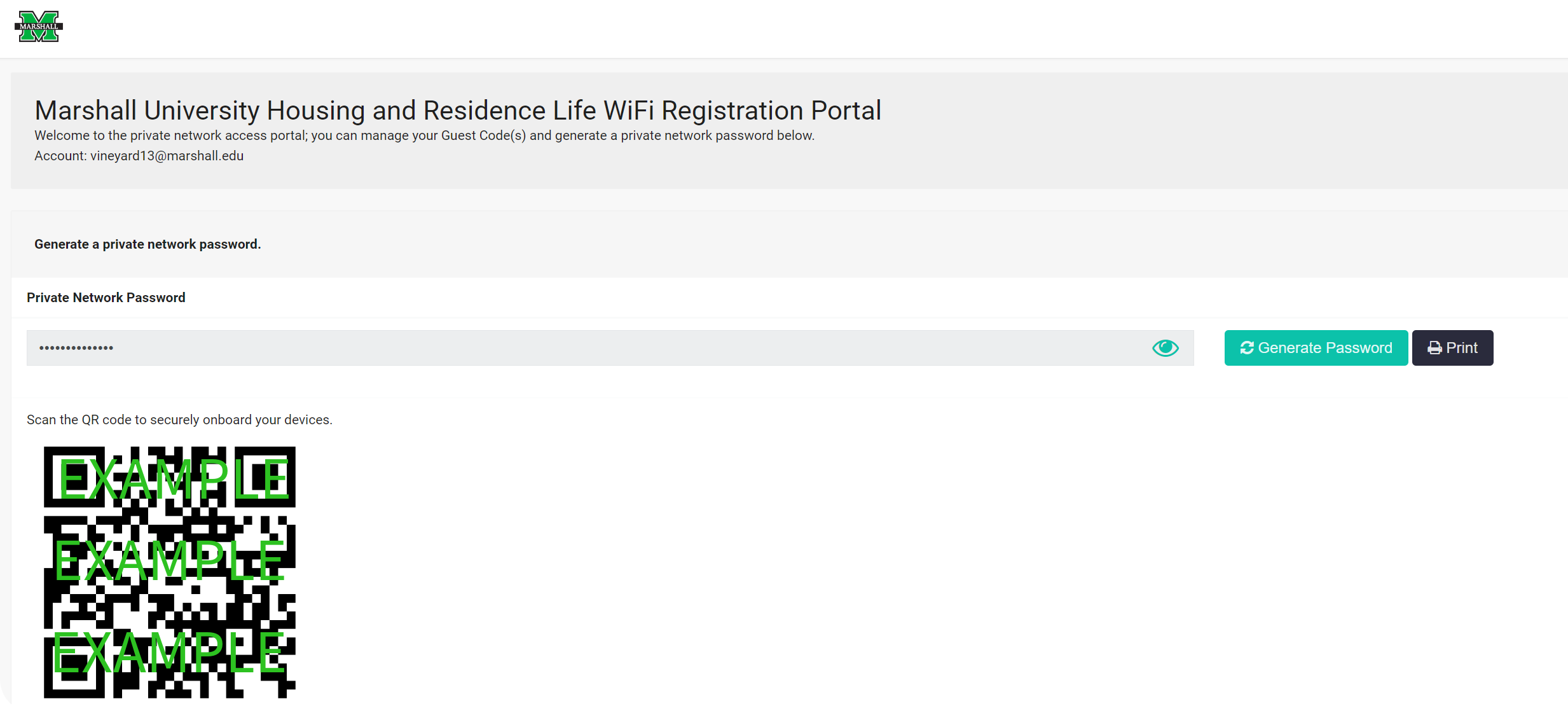Select the onboarding QR code image

click(x=170, y=572)
